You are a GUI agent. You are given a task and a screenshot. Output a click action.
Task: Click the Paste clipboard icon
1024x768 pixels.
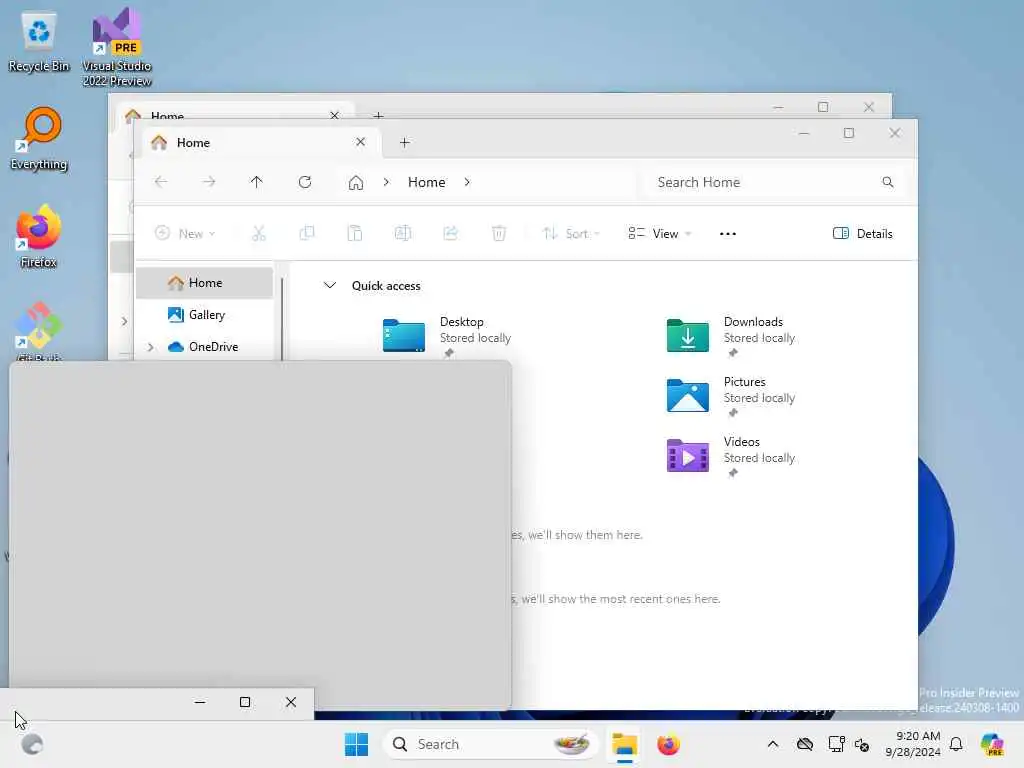[x=355, y=233]
